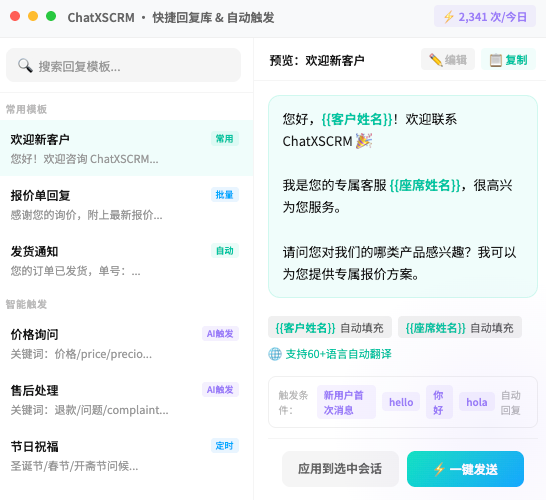Close the window with red button

(15, 16)
